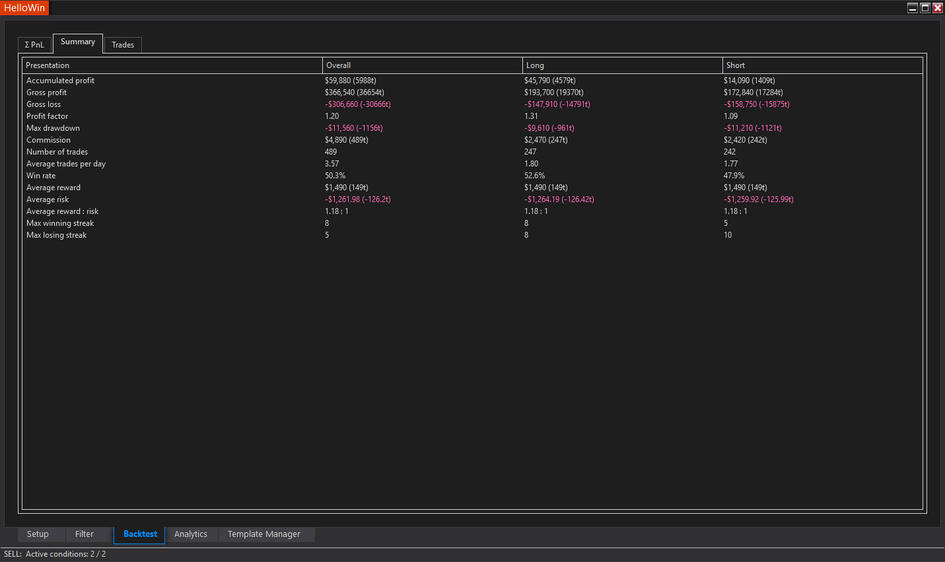The image size is (945, 562).
Task: Switch to the Analytics tab
Action: [190, 534]
